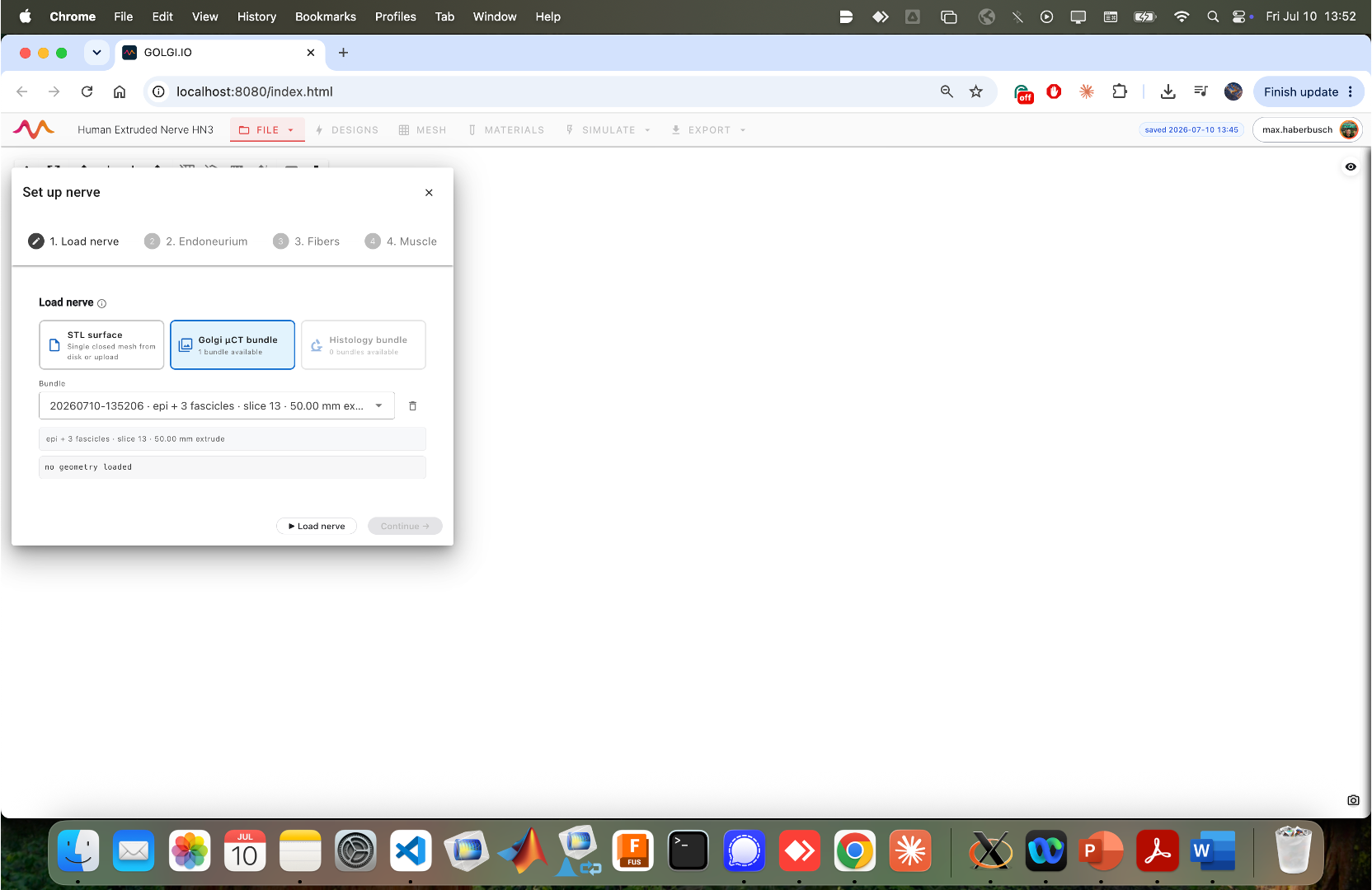Delete the selected bundle with trash icon
The width and height of the screenshot is (1372, 890).
click(413, 406)
